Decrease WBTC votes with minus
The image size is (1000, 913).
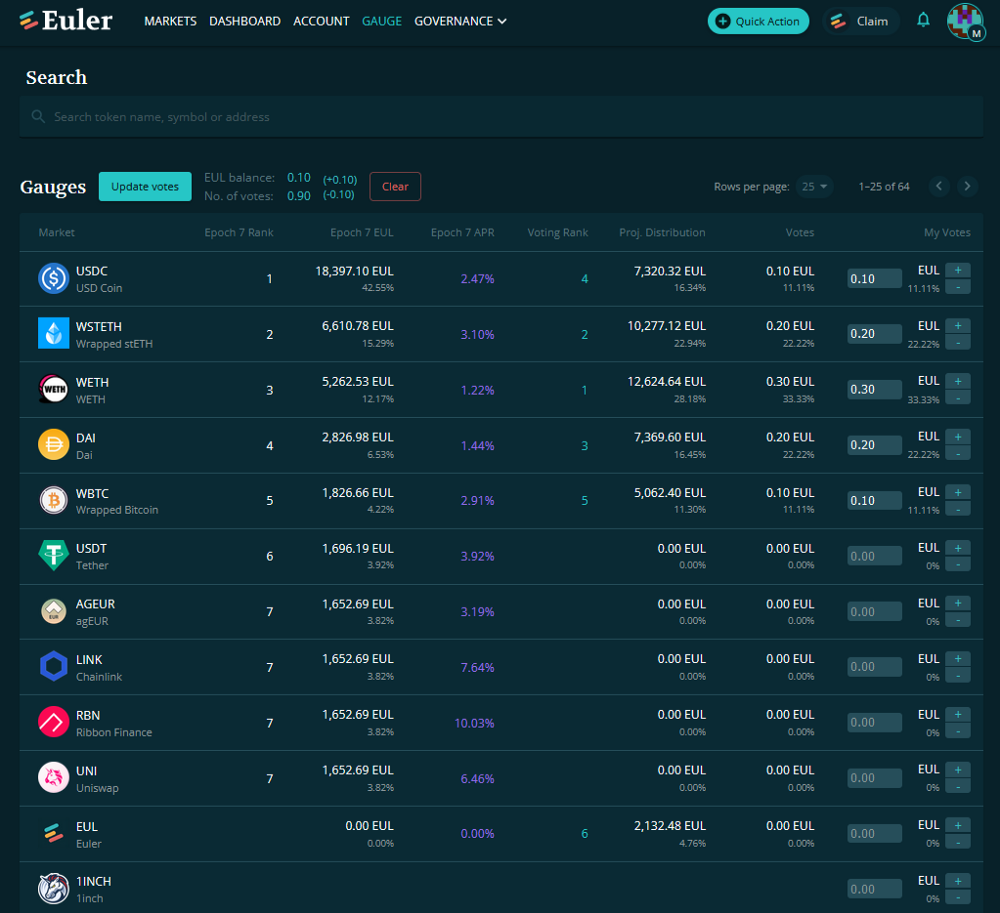pyautogui.click(x=958, y=509)
